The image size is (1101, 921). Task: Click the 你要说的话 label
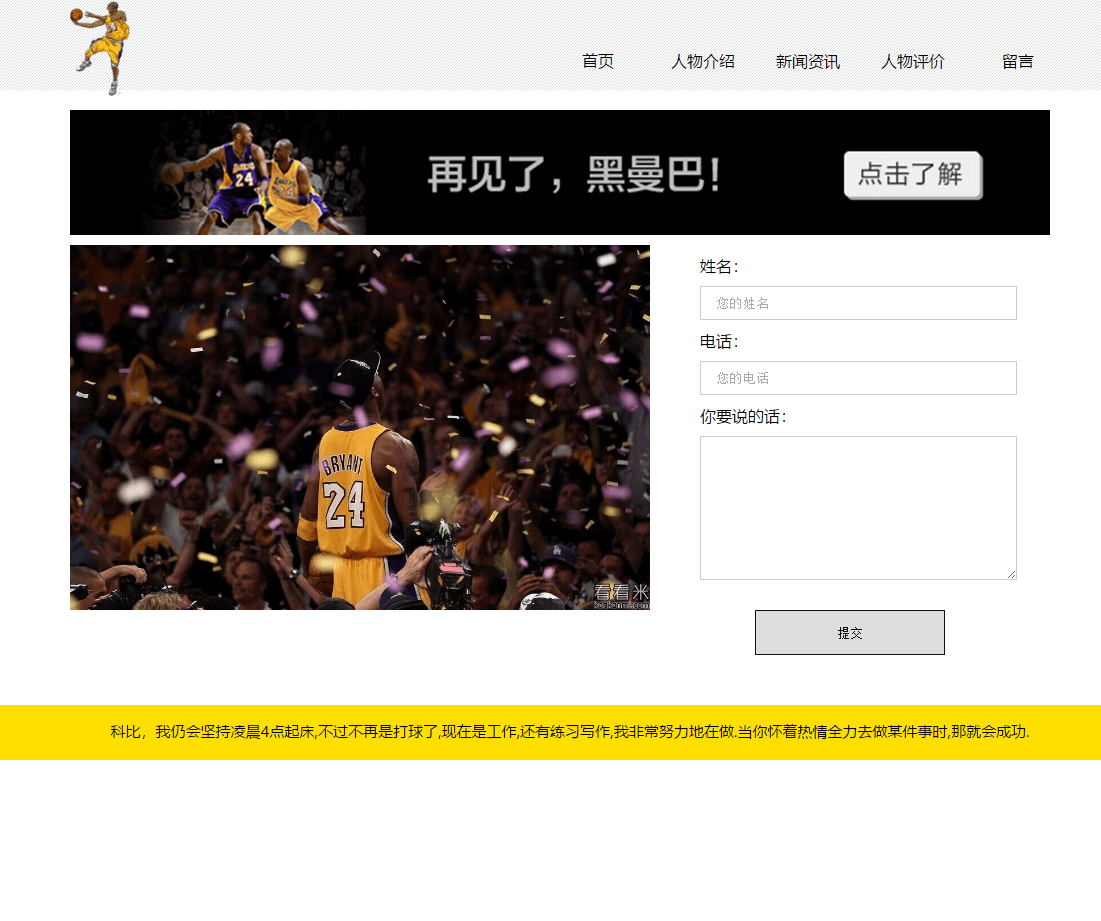(x=743, y=417)
